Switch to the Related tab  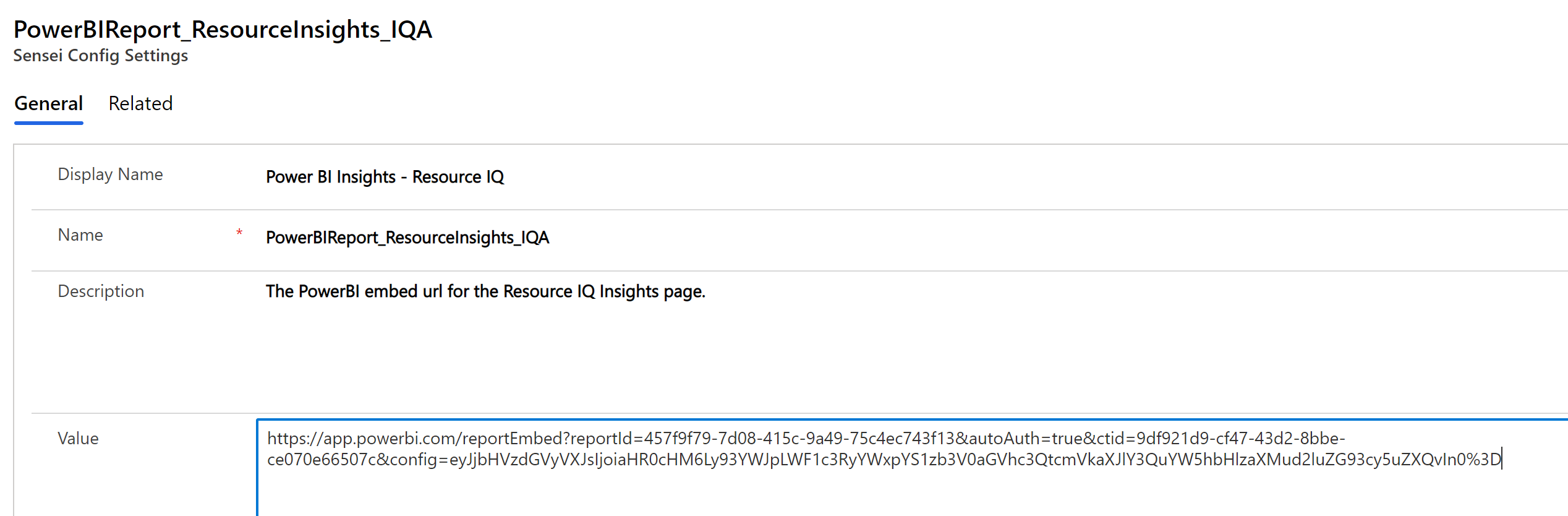click(x=140, y=103)
